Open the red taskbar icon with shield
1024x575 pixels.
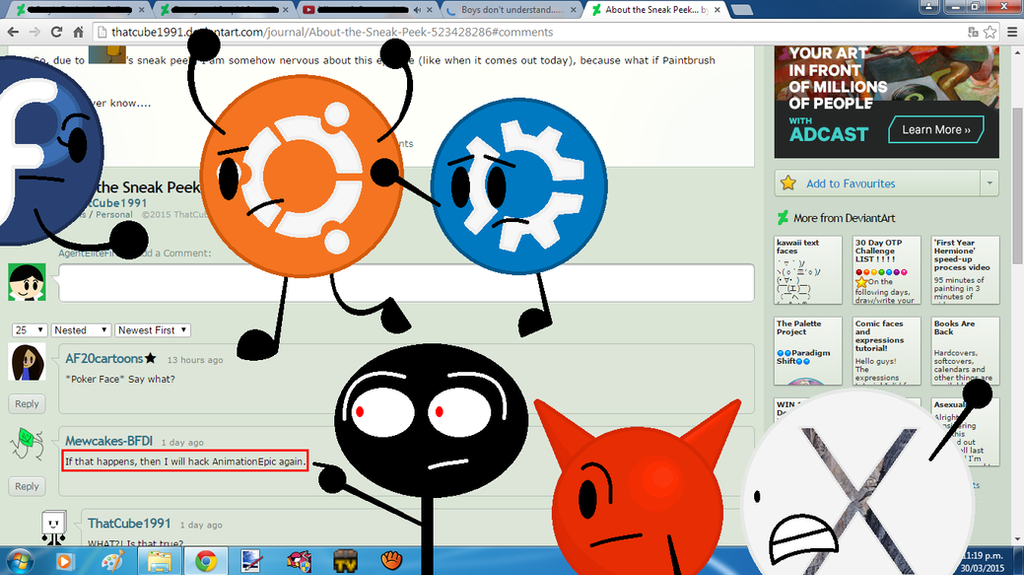(298, 561)
